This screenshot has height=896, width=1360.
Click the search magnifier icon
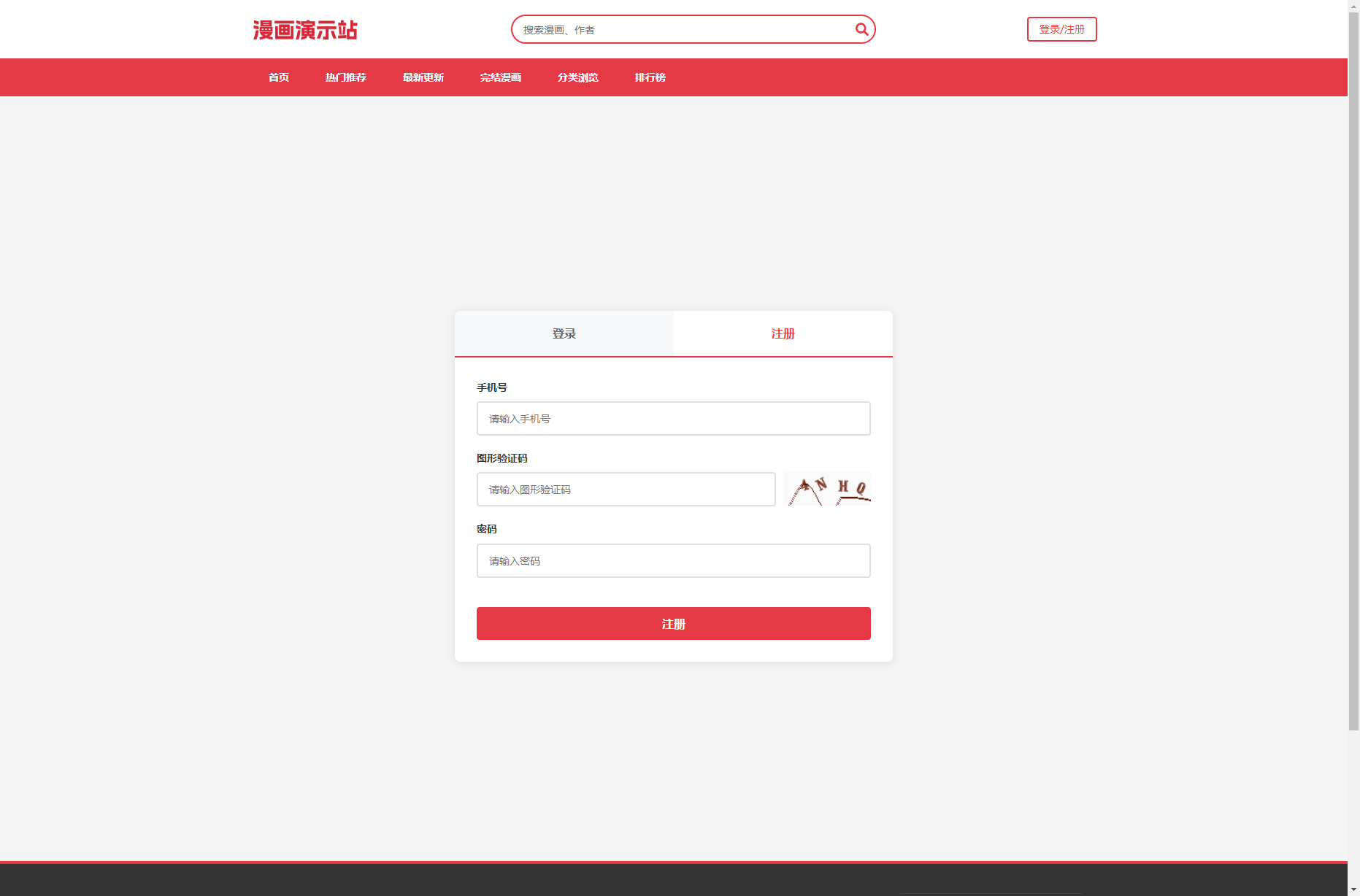point(861,29)
